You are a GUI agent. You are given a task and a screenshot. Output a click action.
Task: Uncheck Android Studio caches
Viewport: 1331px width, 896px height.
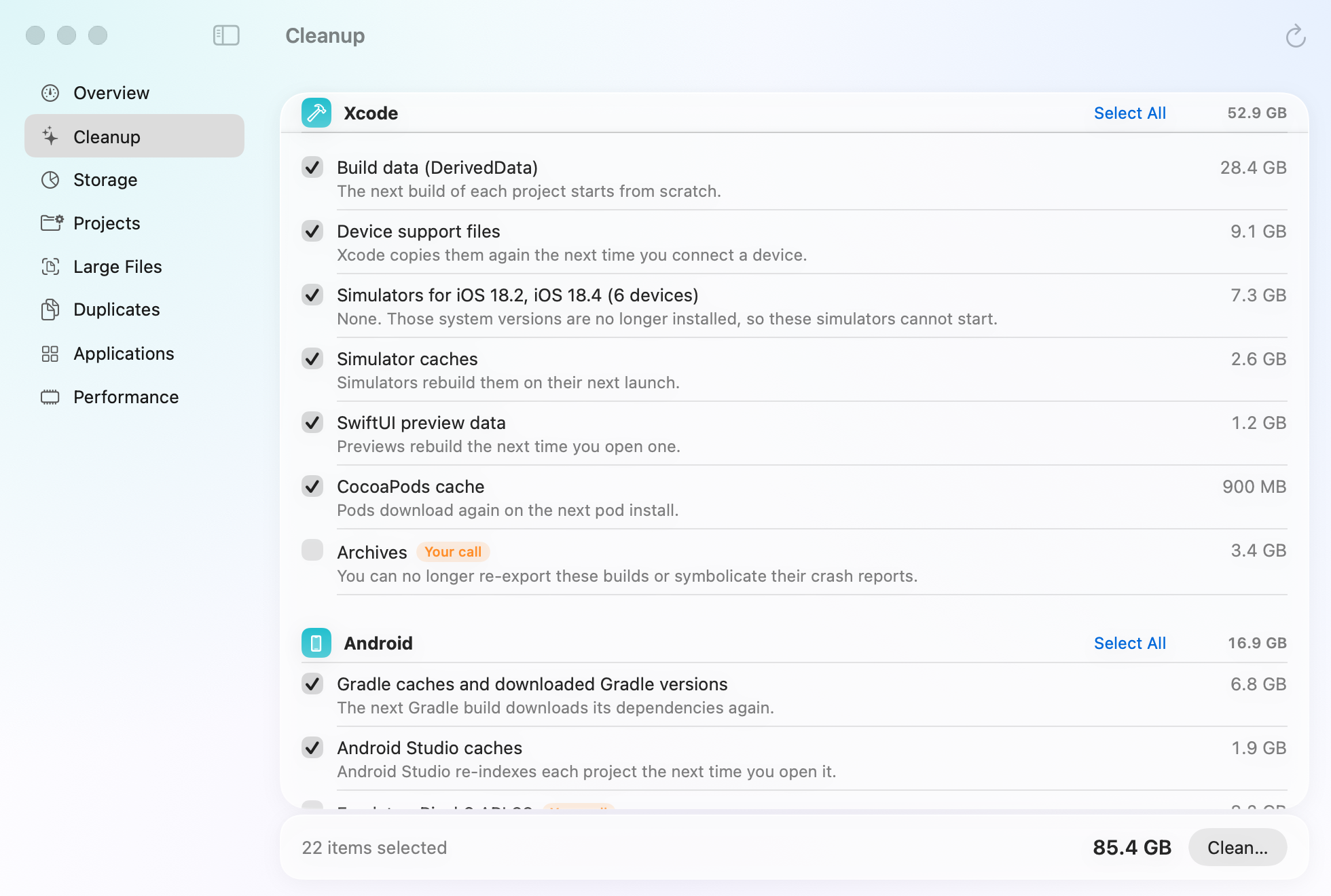312,747
